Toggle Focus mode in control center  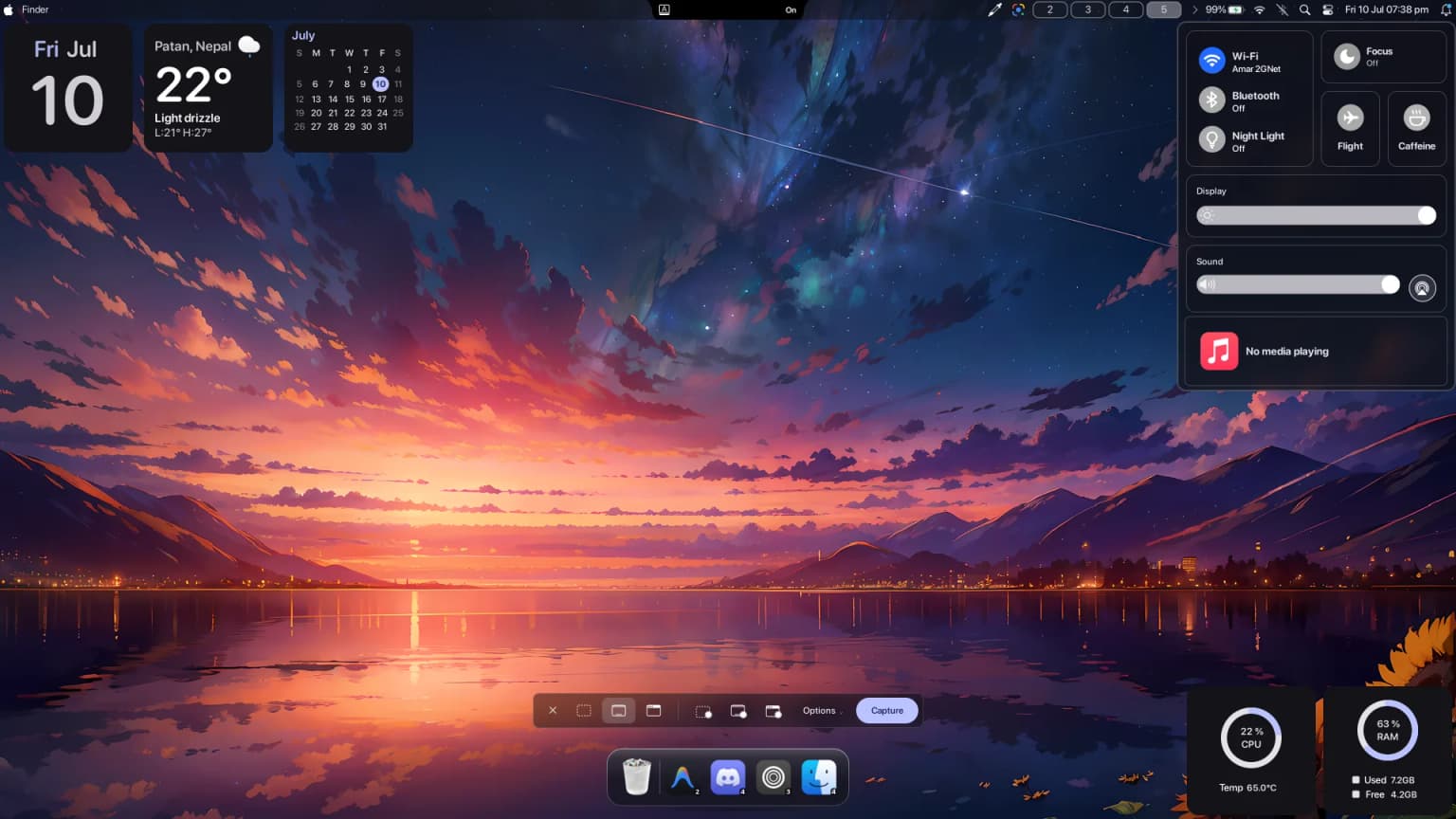tap(1347, 57)
